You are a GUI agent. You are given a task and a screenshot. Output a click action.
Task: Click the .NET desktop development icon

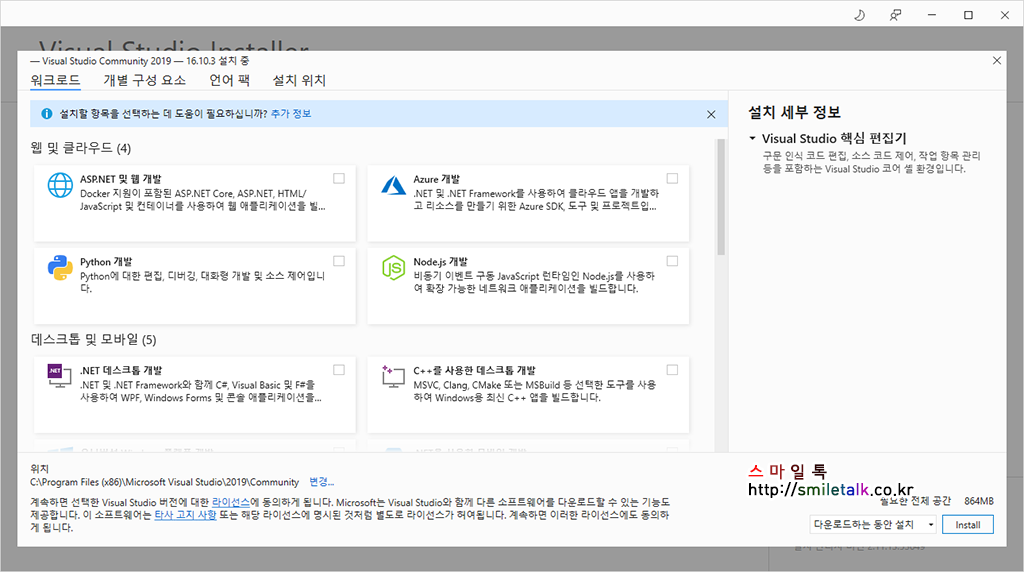pos(59,376)
